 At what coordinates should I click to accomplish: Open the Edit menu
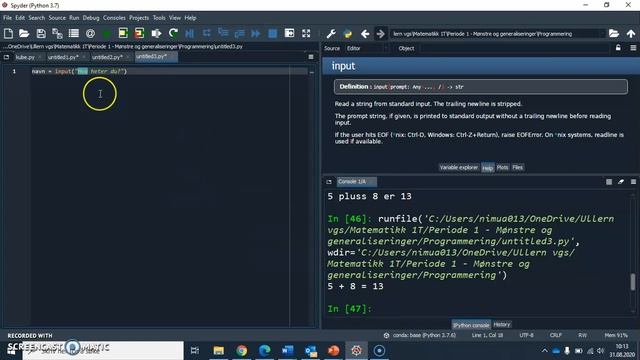pos(20,18)
